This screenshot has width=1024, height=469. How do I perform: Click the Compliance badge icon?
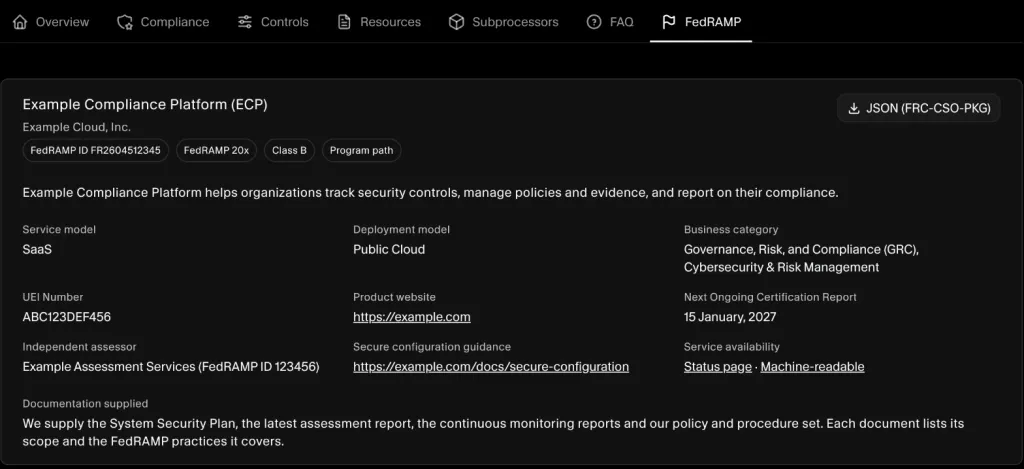coord(124,22)
